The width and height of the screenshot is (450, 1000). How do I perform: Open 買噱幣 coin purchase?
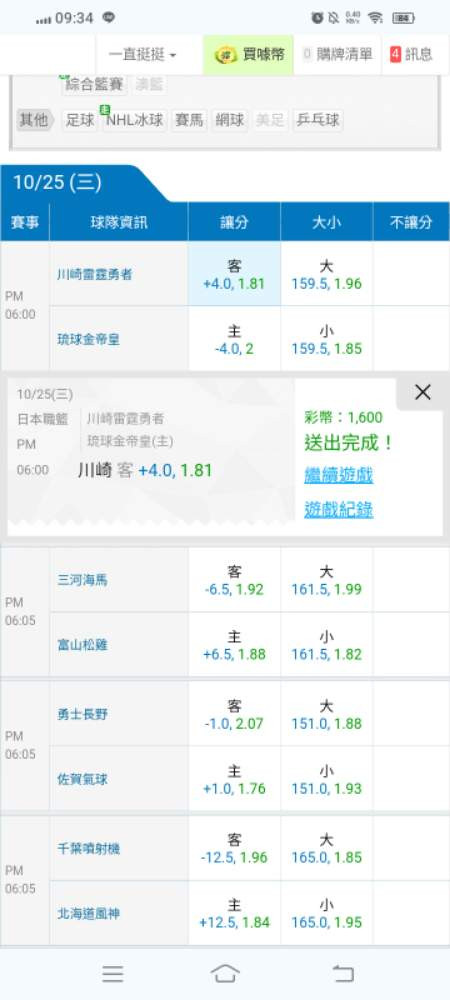(249, 55)
